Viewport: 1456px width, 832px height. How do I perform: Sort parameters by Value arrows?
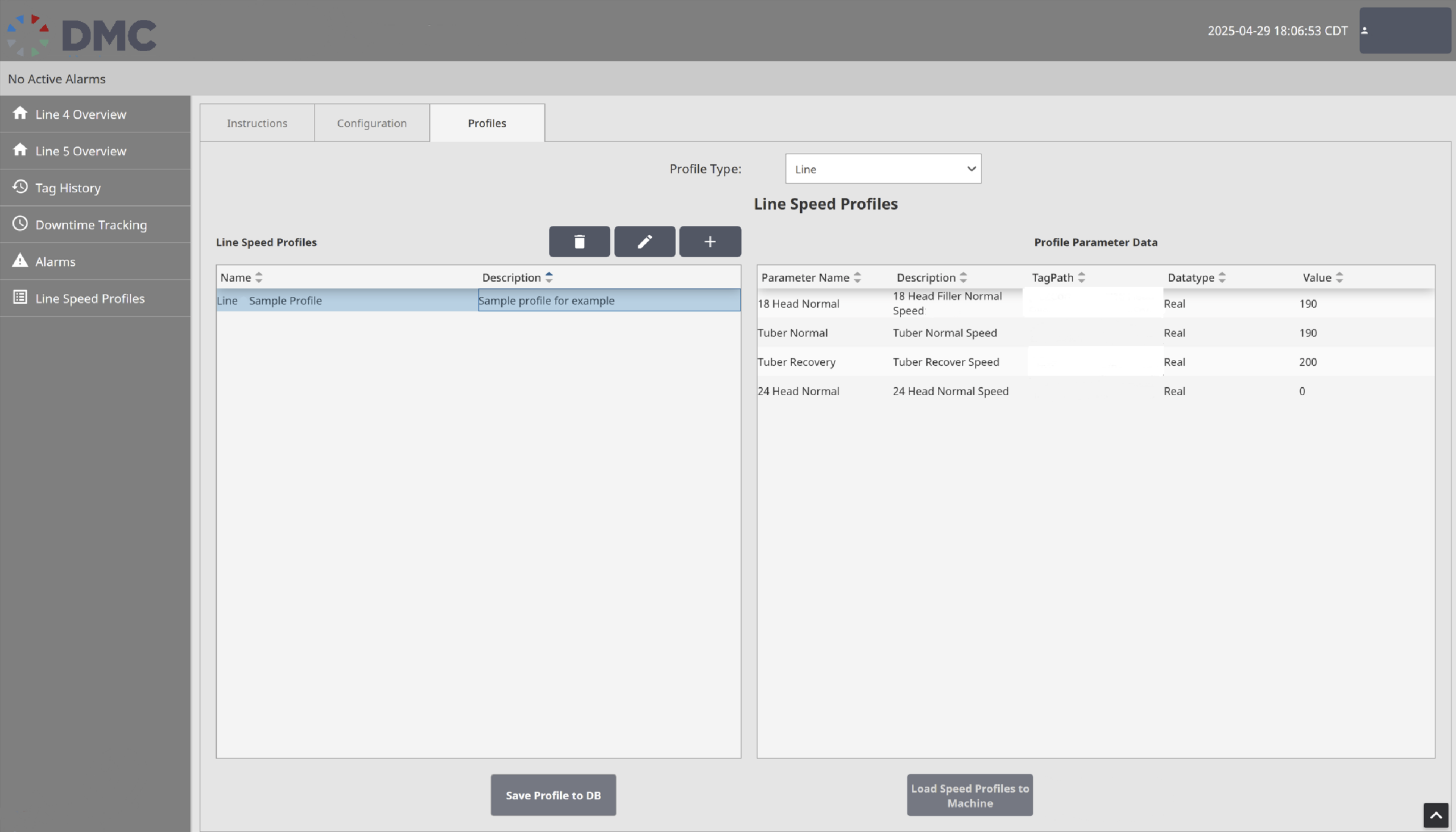click(x=1339, y=278)
